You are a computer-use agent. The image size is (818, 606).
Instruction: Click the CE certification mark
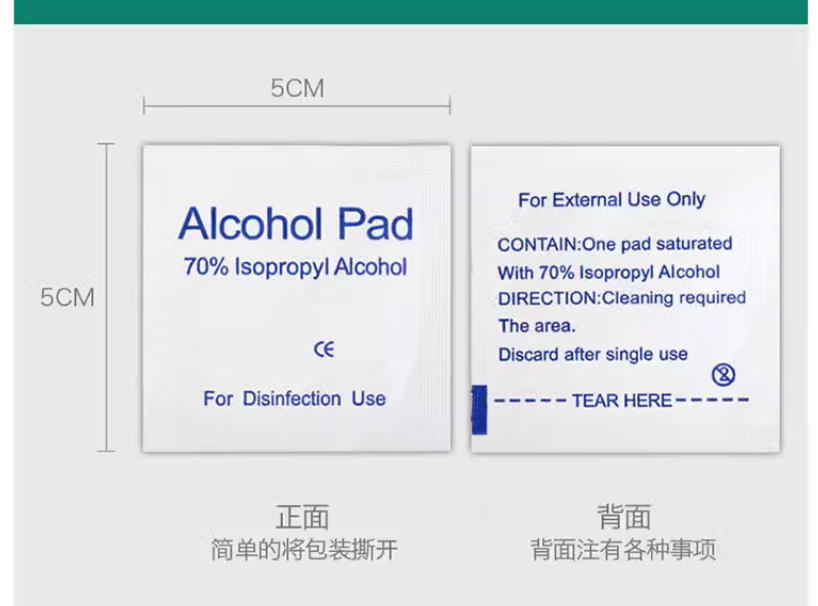tap(324, 349)
